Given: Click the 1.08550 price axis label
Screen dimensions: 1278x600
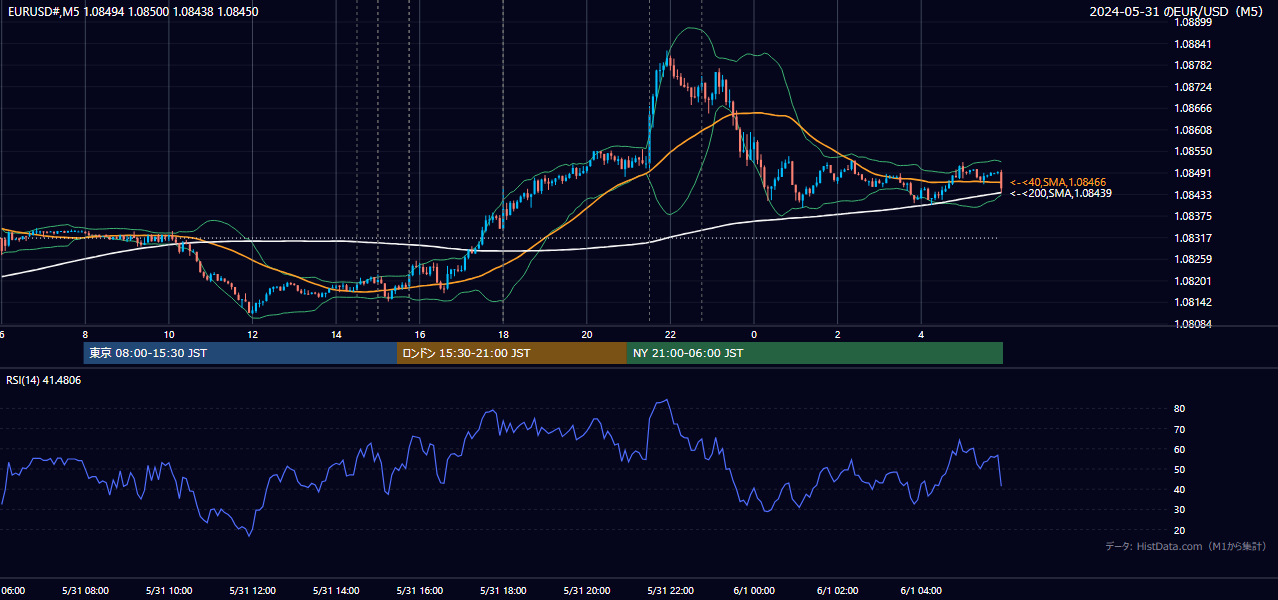Looking at the screenshot, I should pos(1193,151).
